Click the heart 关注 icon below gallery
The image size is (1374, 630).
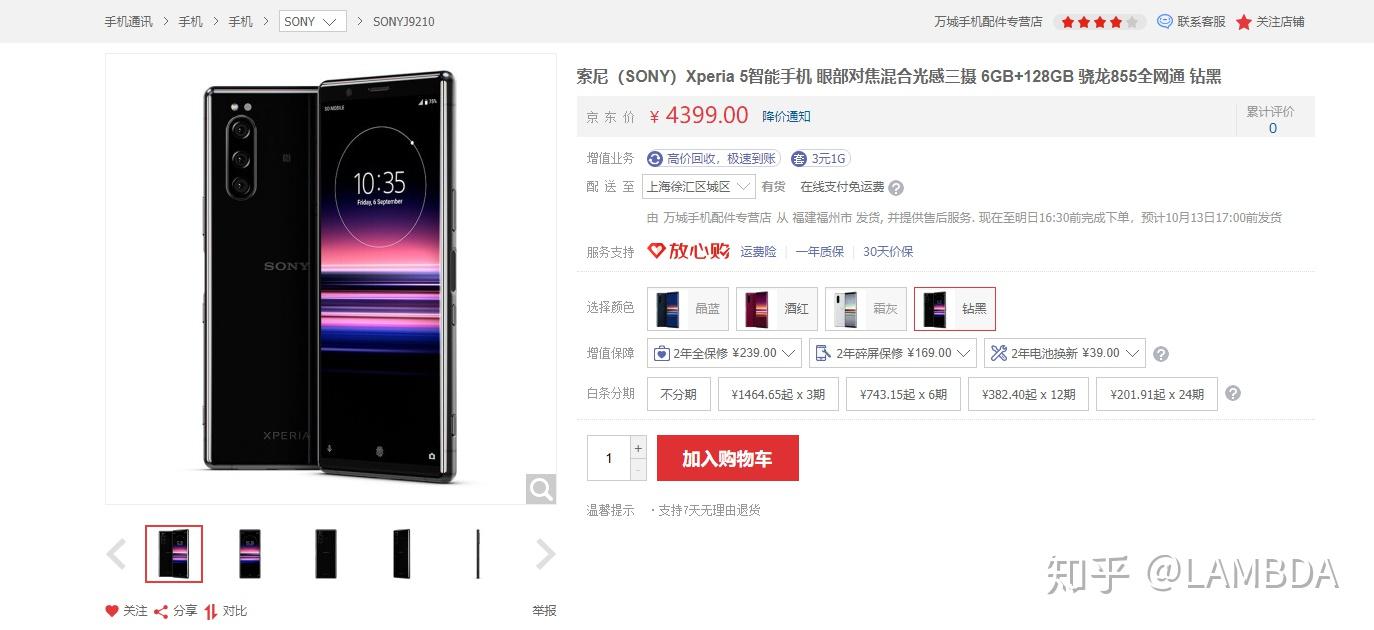pyautogui.click(x=112, y=610)
